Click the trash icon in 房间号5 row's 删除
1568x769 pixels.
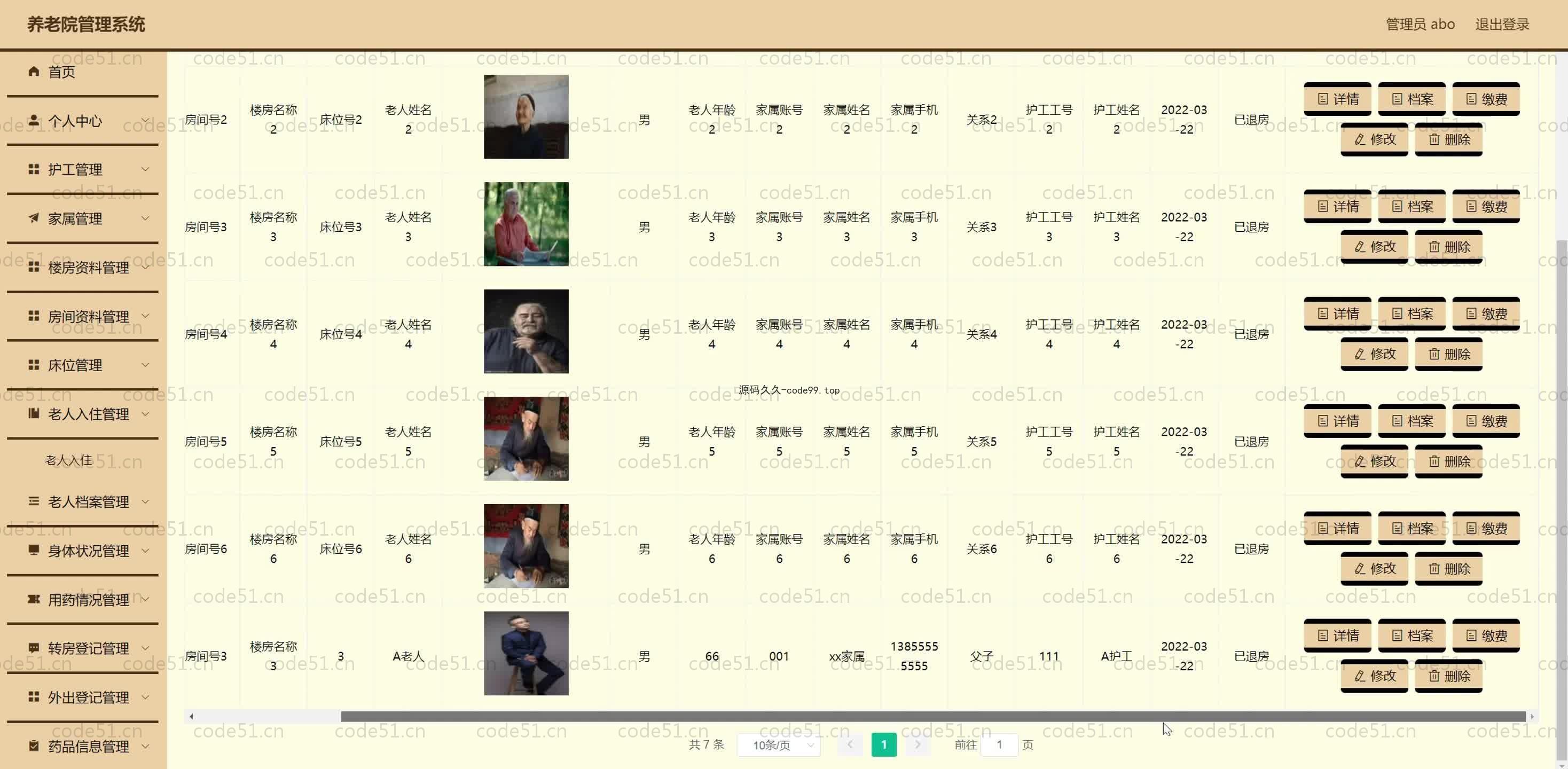click(1434, 461)
